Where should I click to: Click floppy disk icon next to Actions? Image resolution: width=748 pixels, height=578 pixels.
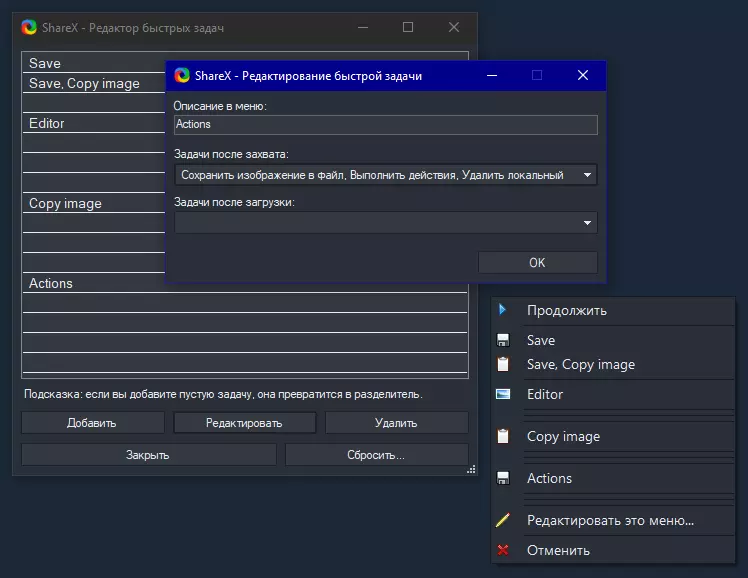(503, 478)
